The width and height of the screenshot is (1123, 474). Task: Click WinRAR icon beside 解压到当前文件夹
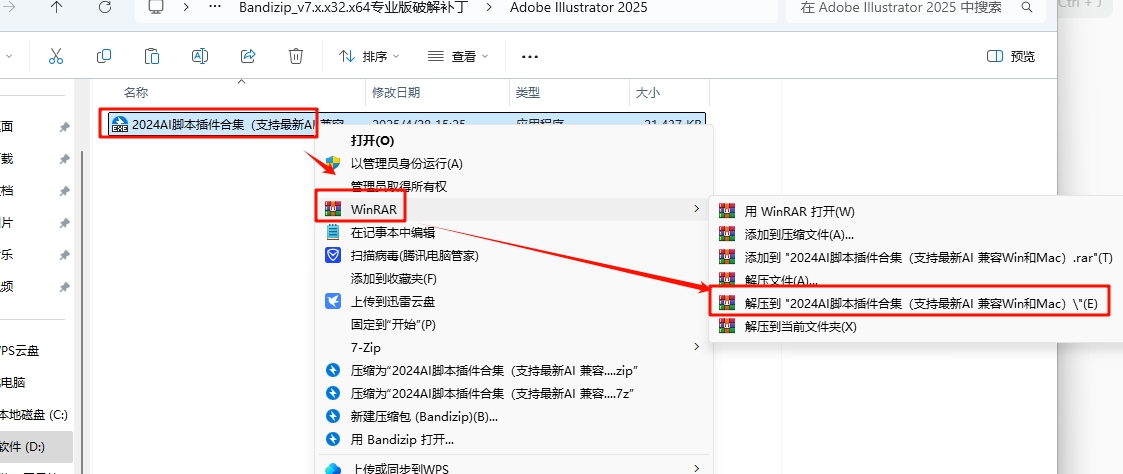pyautogui.click(x=727, y=327)
